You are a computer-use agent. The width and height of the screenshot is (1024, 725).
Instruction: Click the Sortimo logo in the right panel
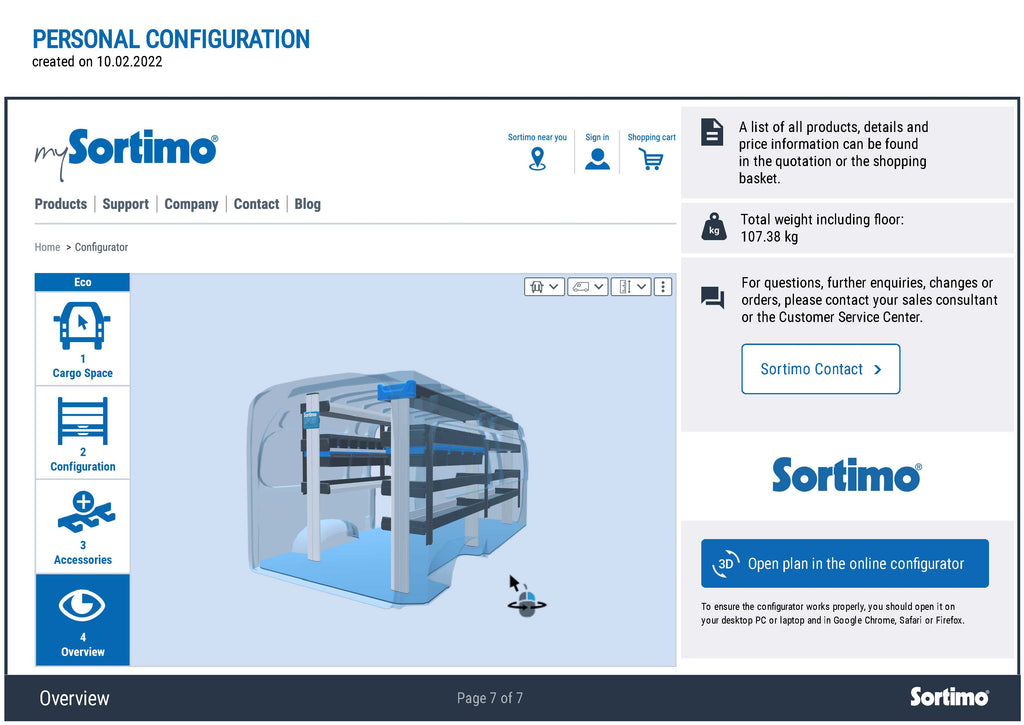(x=846, y=475)
